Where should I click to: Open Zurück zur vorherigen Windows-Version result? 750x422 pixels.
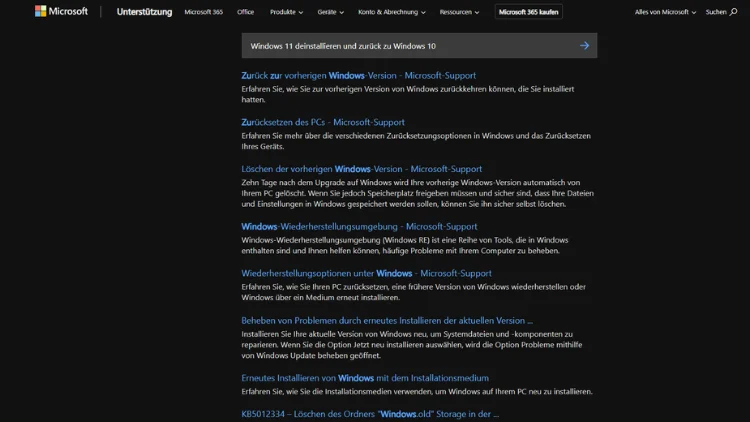[x=358, y=76]
